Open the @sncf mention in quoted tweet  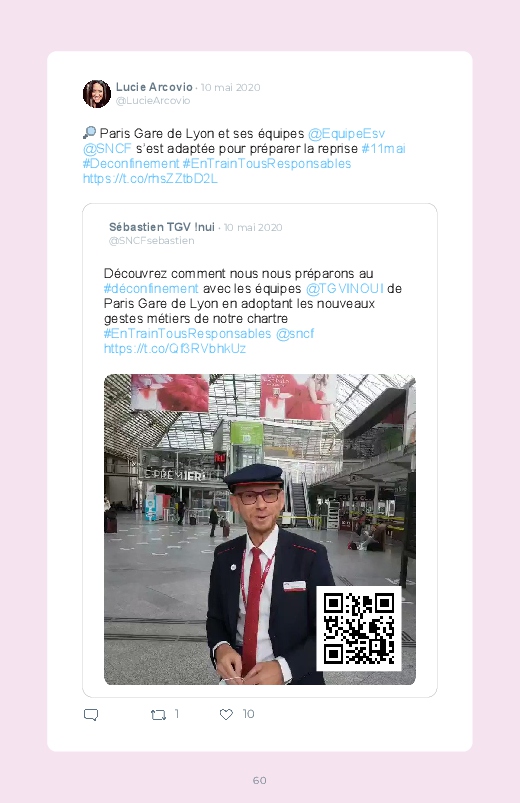coord(295,333)
